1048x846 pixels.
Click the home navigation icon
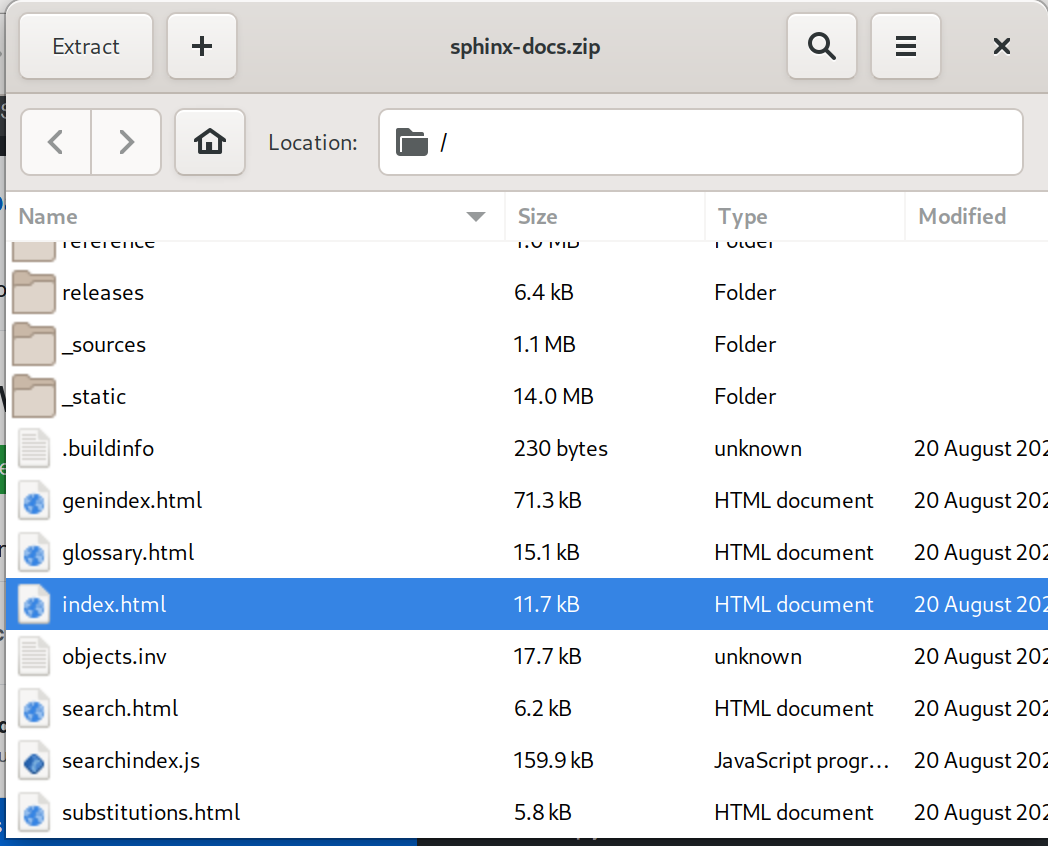tap(209, 142)
